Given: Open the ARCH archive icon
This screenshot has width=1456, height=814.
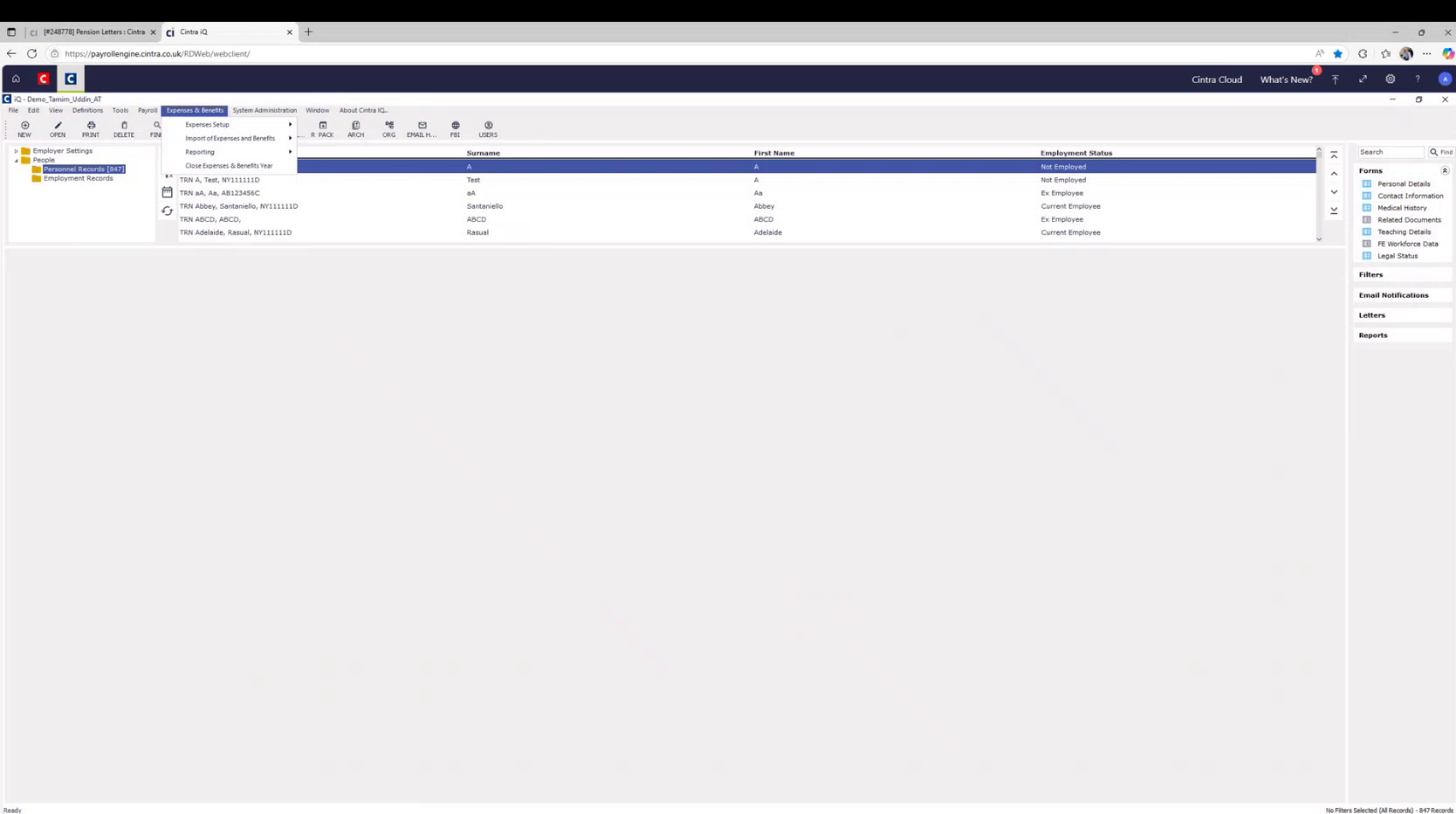Looking at the screenshot, I should 356,128.
